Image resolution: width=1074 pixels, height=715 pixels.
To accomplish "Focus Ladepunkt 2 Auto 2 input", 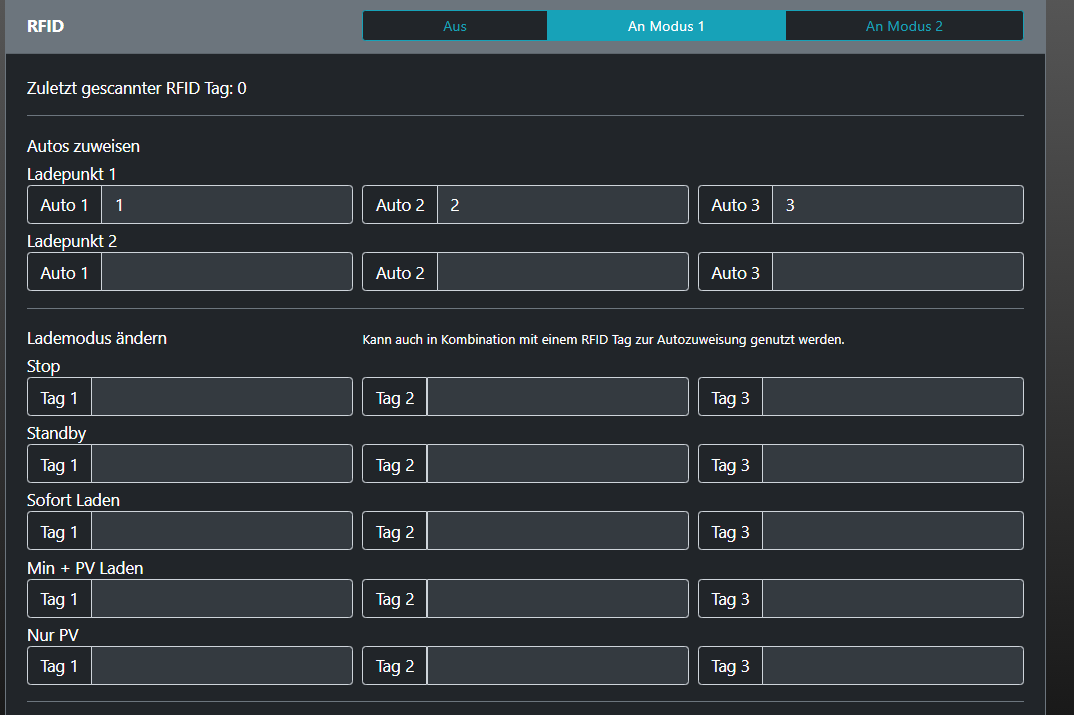I will coord(562,272).
